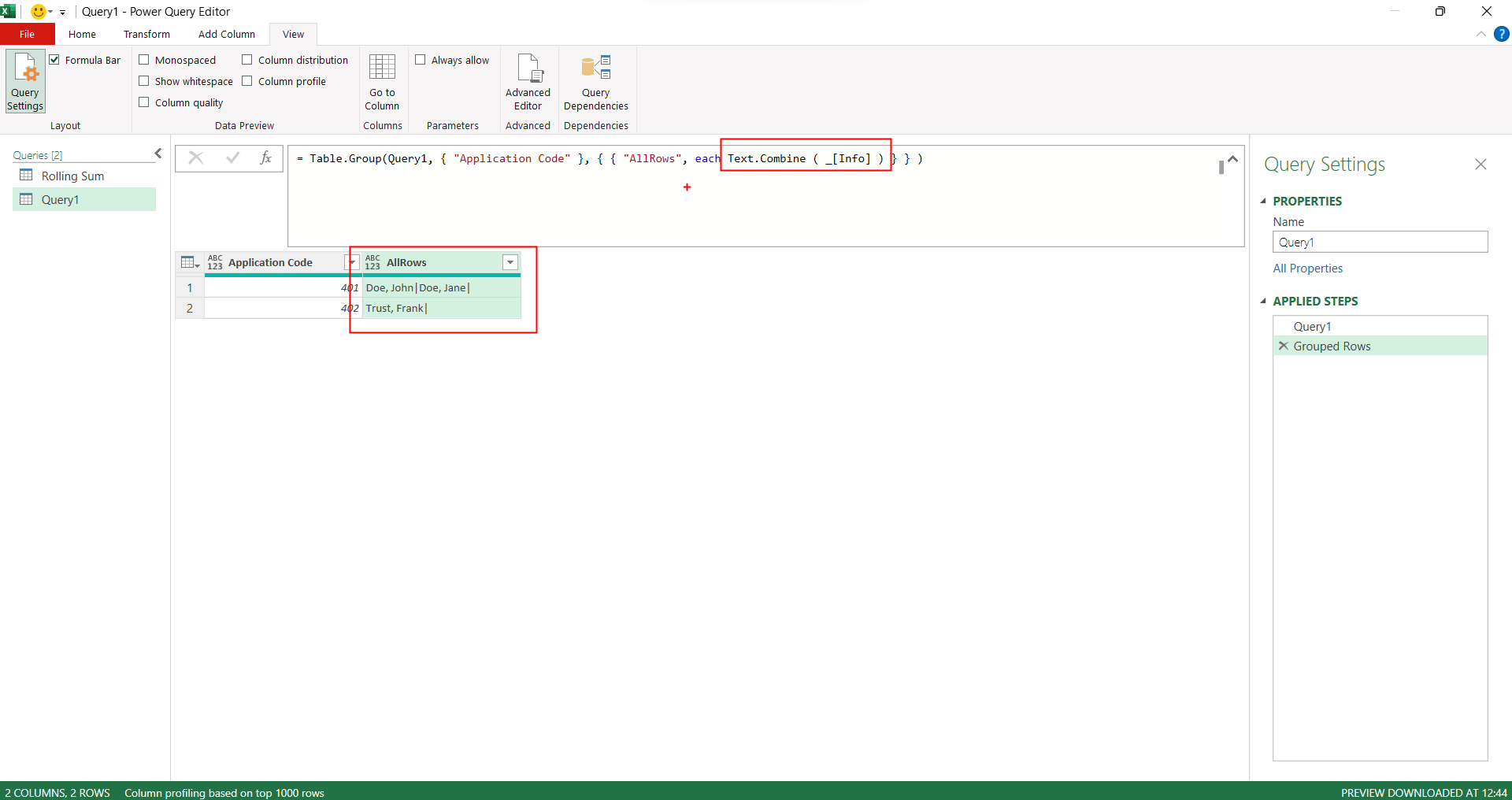The width and height of the screenshot is (1512, 800).
Task: Enable Column profile checkbox
Action: point(247,81)
